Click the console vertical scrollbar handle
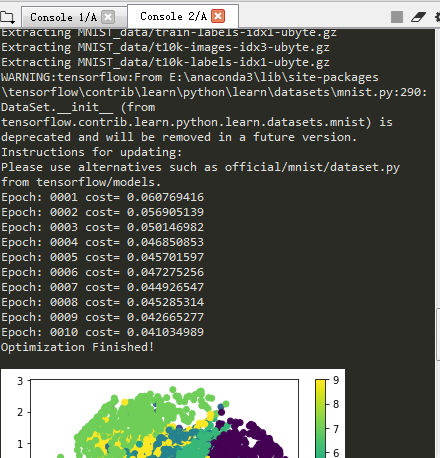The width and height of the screenshot is (440, 458). coord(438,334)
